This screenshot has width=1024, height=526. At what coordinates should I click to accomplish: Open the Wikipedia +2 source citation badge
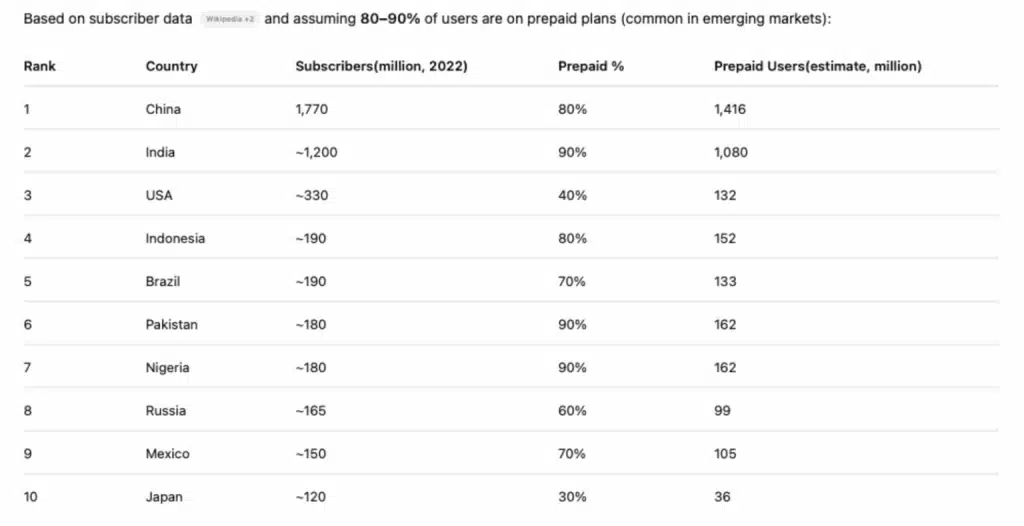(229, 19)
